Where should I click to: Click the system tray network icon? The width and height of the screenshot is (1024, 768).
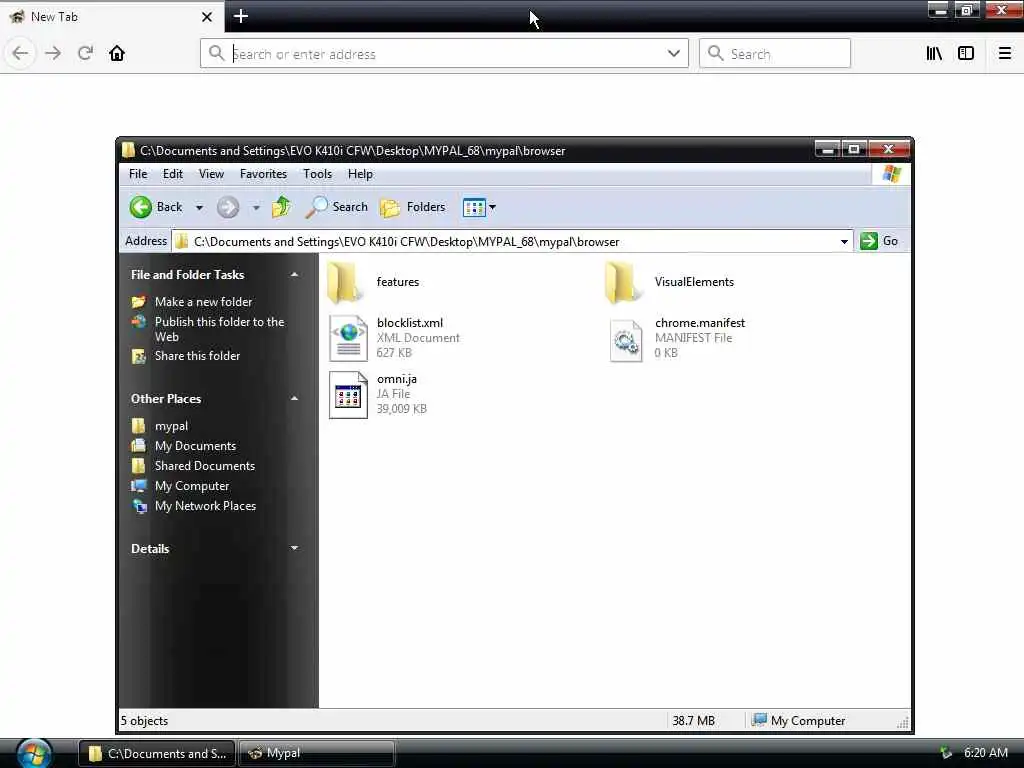(x=945, y=753)
